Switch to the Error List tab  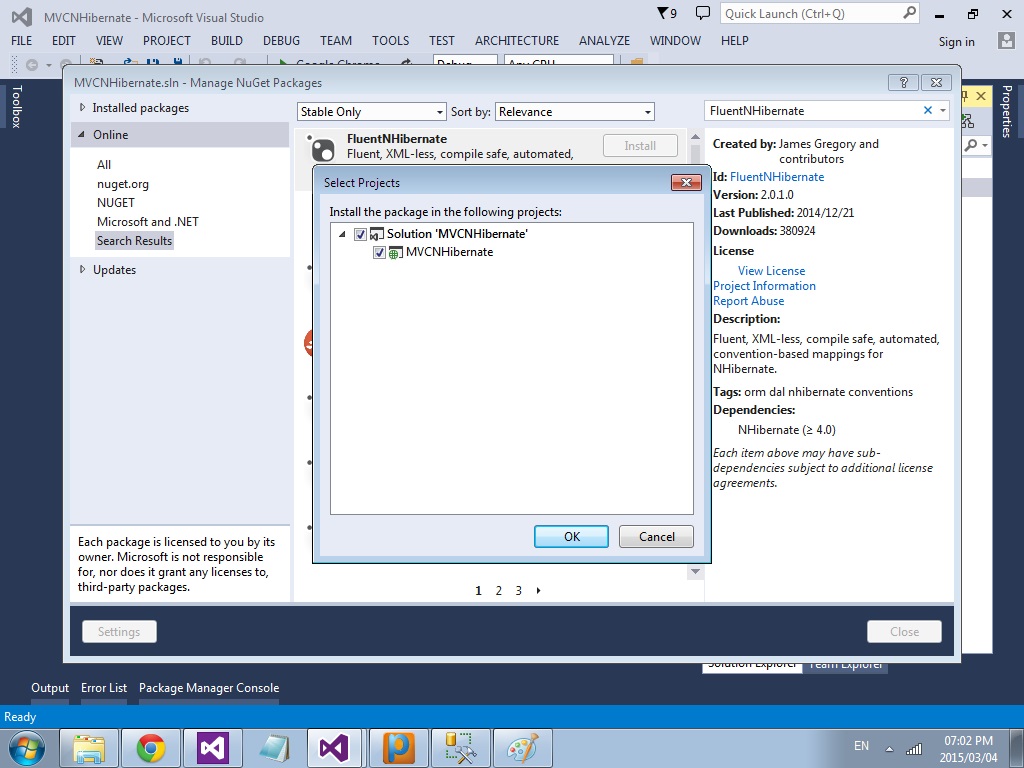tap(104, 688)
